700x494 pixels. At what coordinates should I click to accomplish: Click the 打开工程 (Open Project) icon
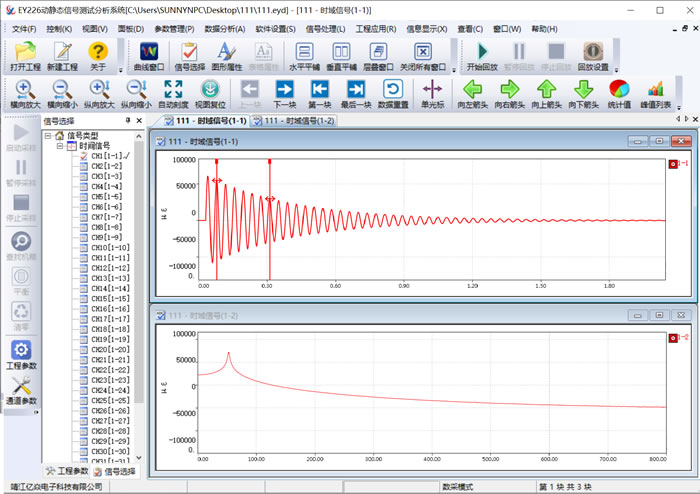[x=26, y=51]
